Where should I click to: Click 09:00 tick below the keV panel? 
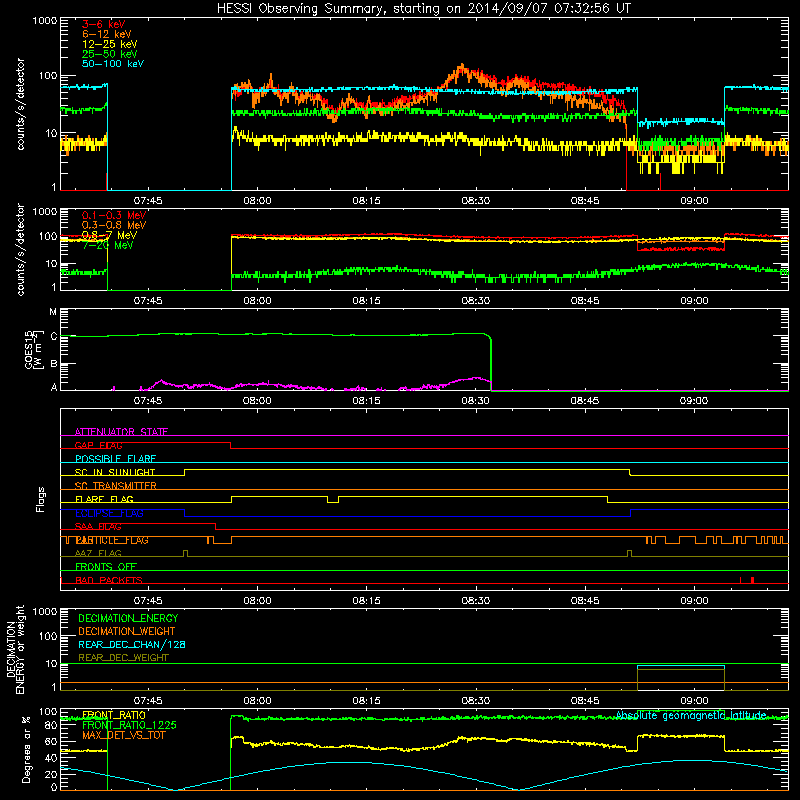pyautogui.click(x=694, y=201)
